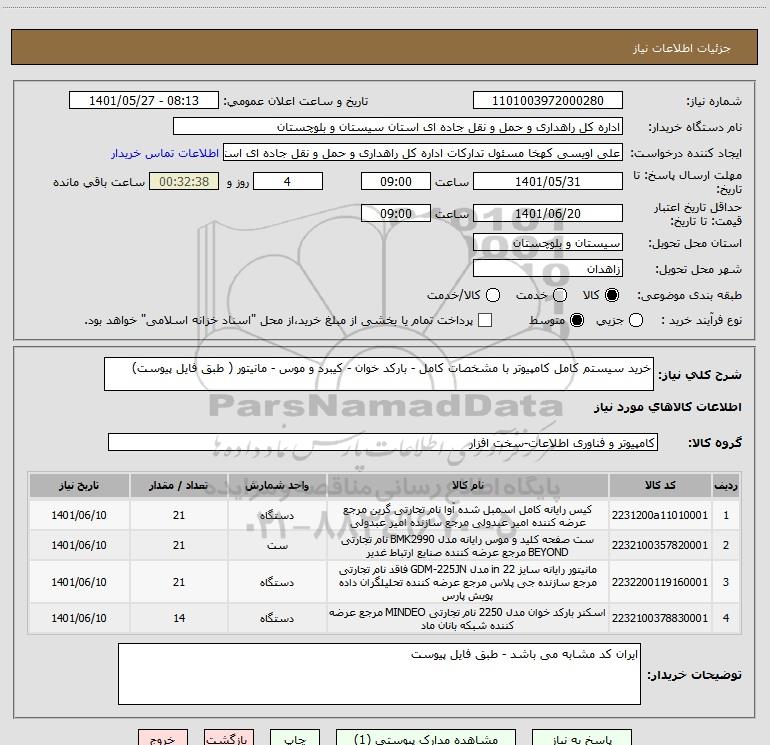Click the need number field 1101003972000280
Viewport: 770px width, 745px height.
(x=548, y=101)
